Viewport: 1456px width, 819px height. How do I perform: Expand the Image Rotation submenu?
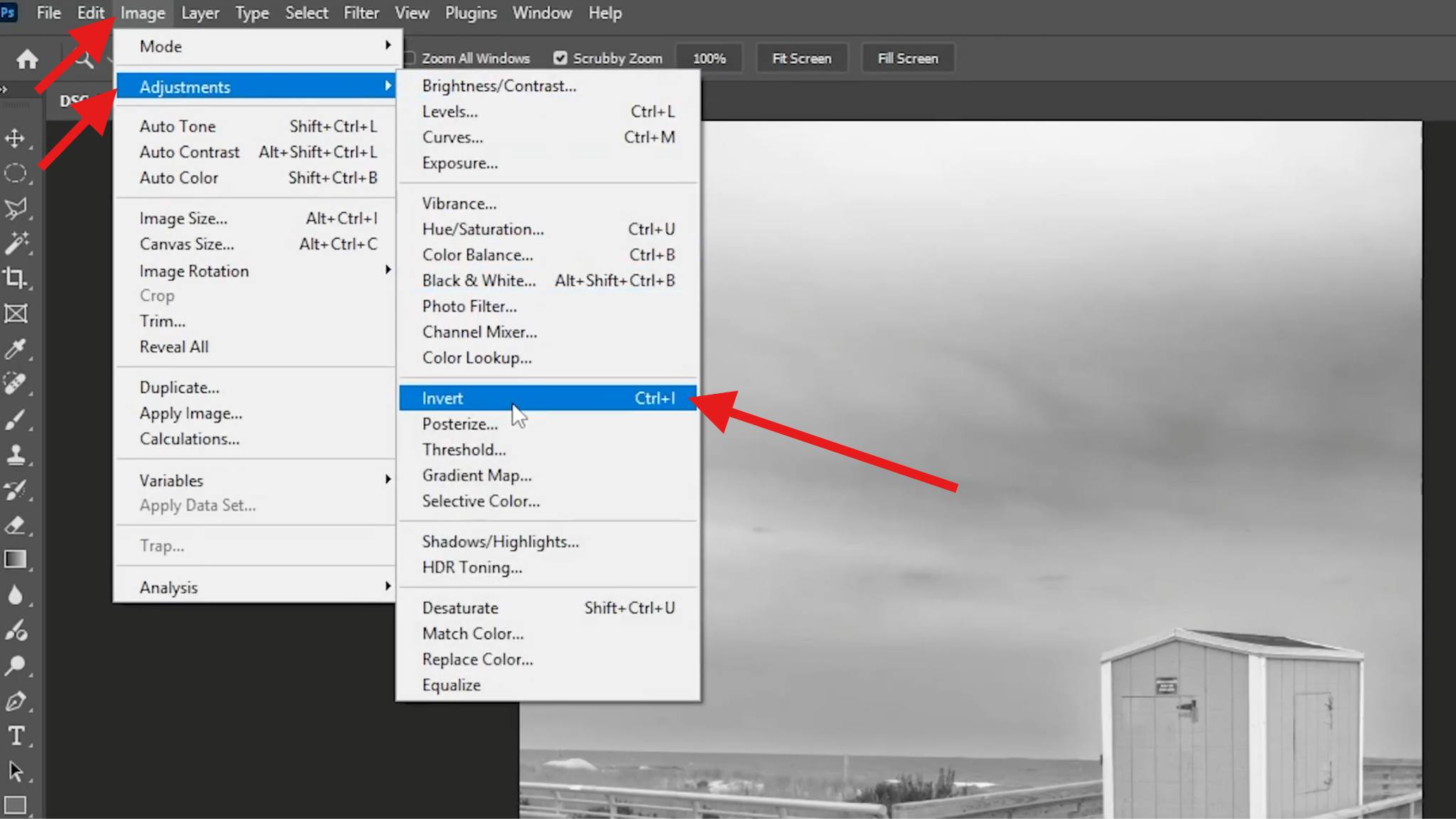point(256,271)
